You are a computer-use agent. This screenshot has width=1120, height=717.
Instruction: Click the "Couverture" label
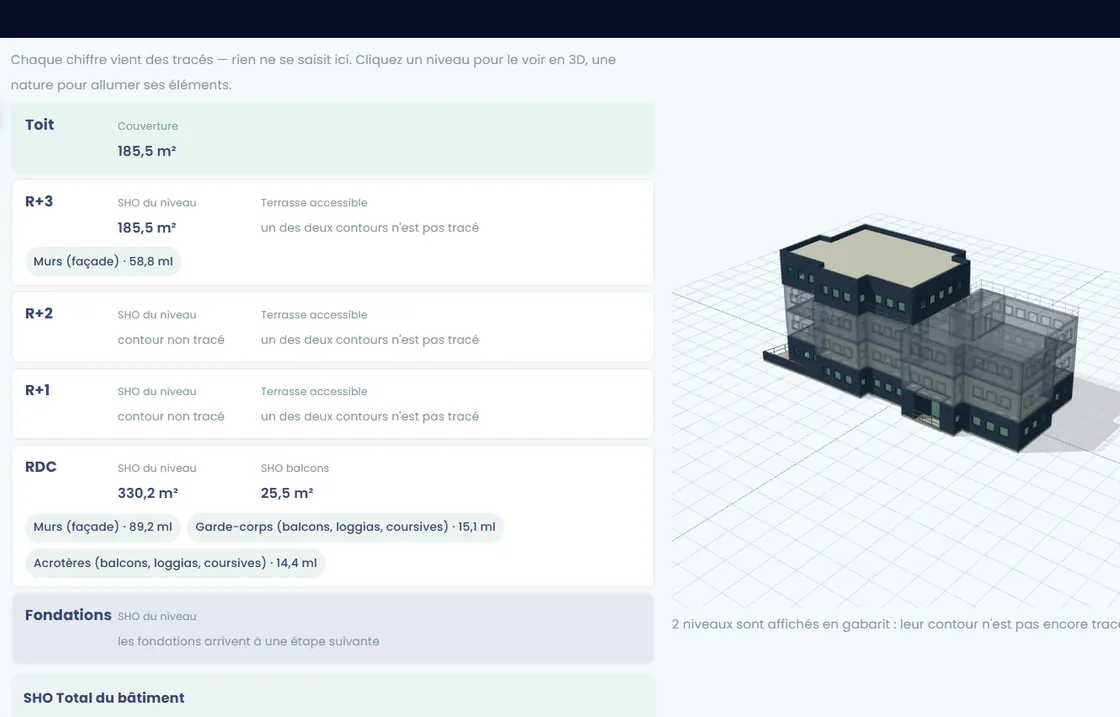coord(148,126)
